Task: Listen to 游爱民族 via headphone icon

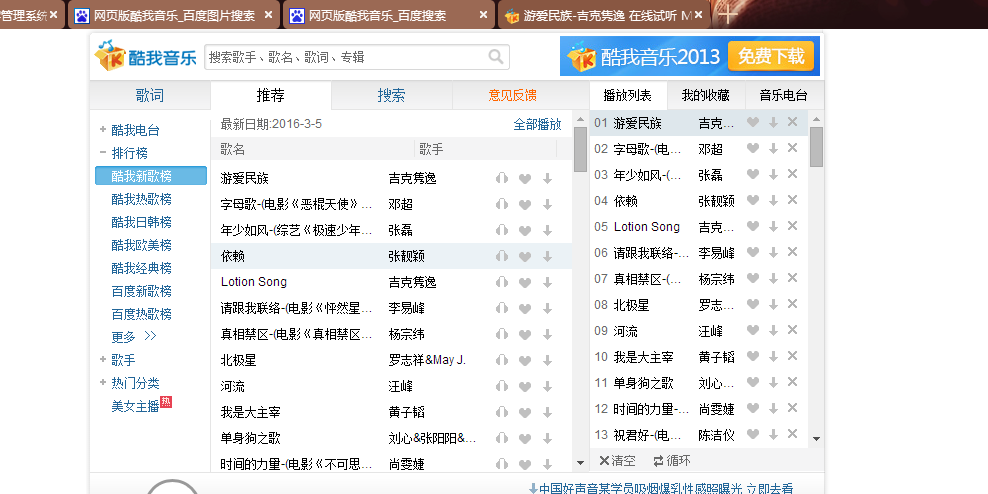Action: tap(502, 178)
